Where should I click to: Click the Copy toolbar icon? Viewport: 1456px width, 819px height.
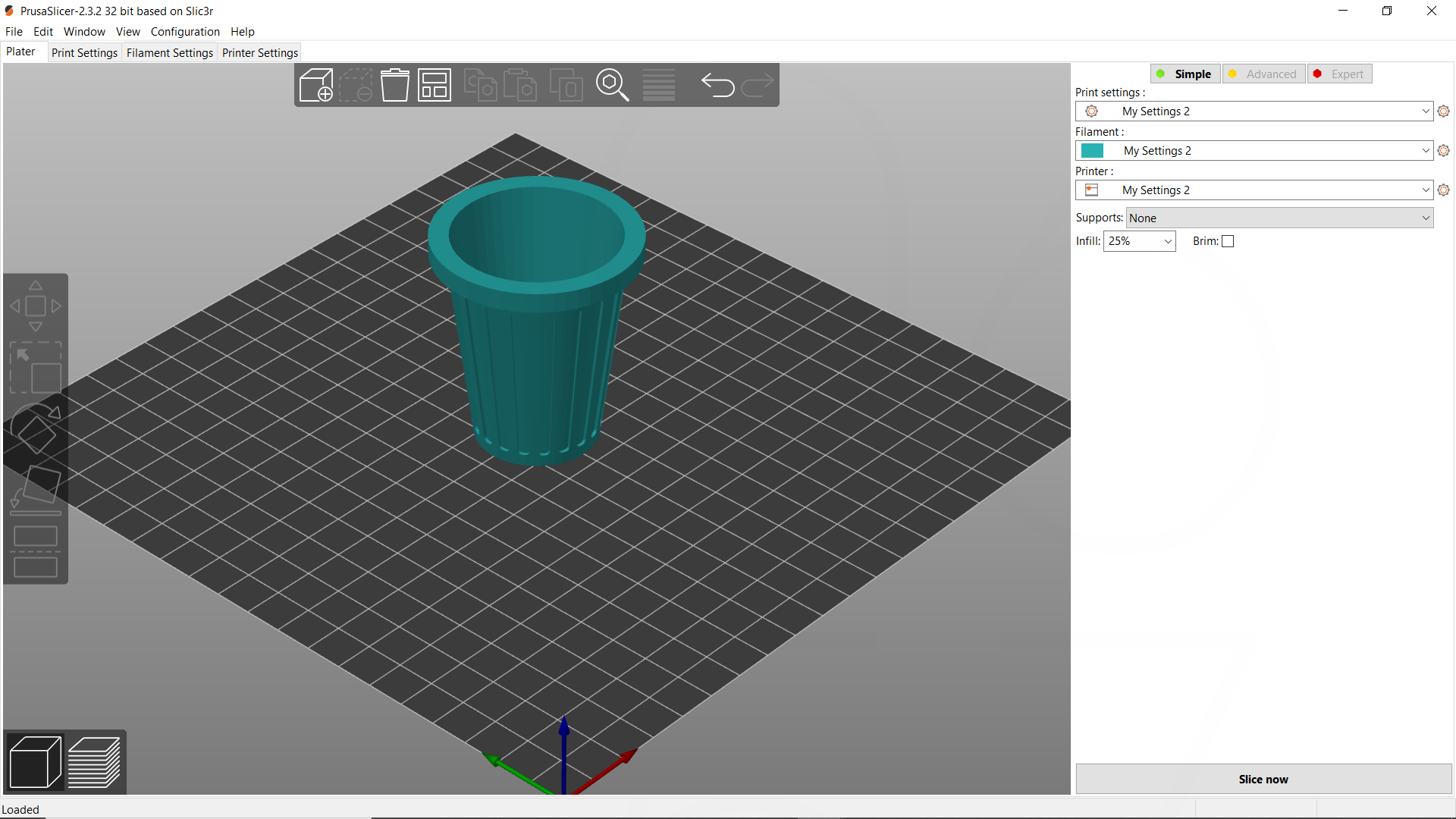(480, 85)
